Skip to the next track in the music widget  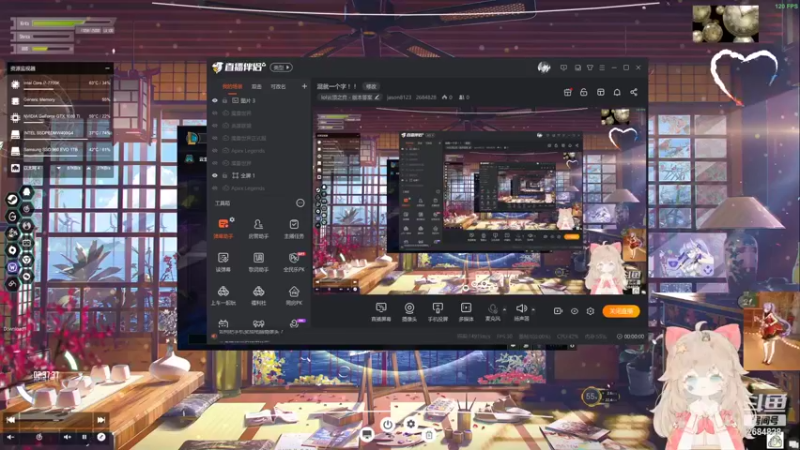(101, 420)
